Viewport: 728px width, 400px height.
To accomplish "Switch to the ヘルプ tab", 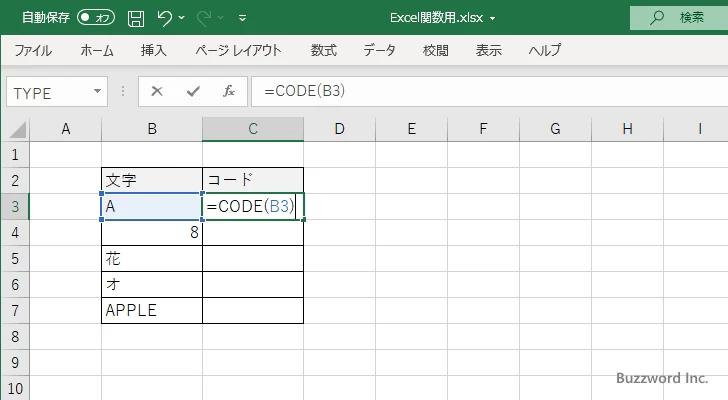I will pyautogui.click(x=545, y=50).
